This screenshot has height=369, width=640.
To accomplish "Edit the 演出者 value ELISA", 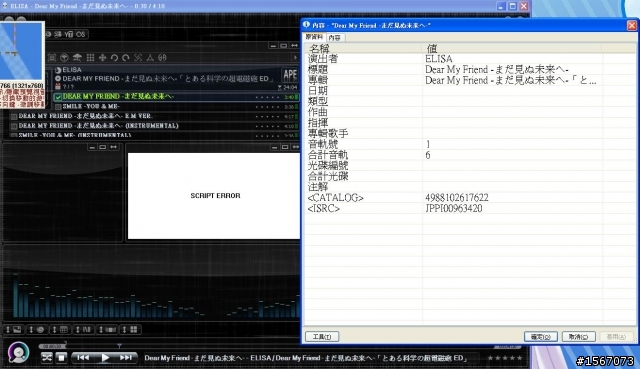I will coord(439,59).
